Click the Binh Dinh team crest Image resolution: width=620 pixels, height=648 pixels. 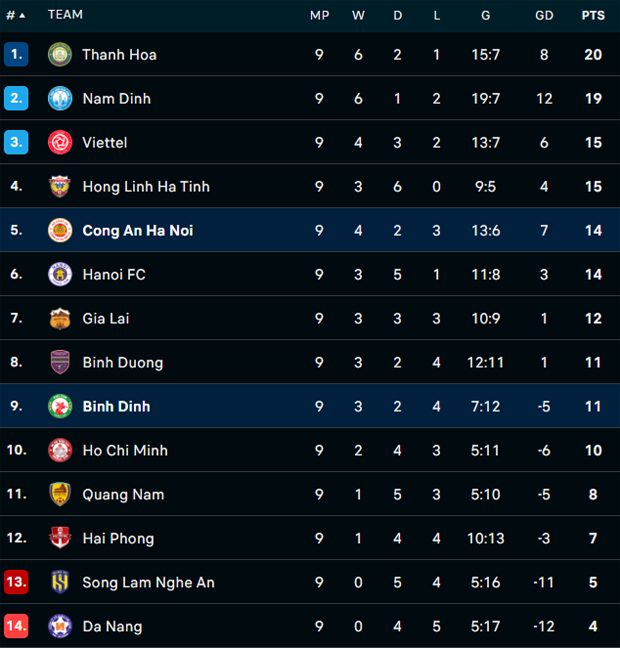(60, 407)
